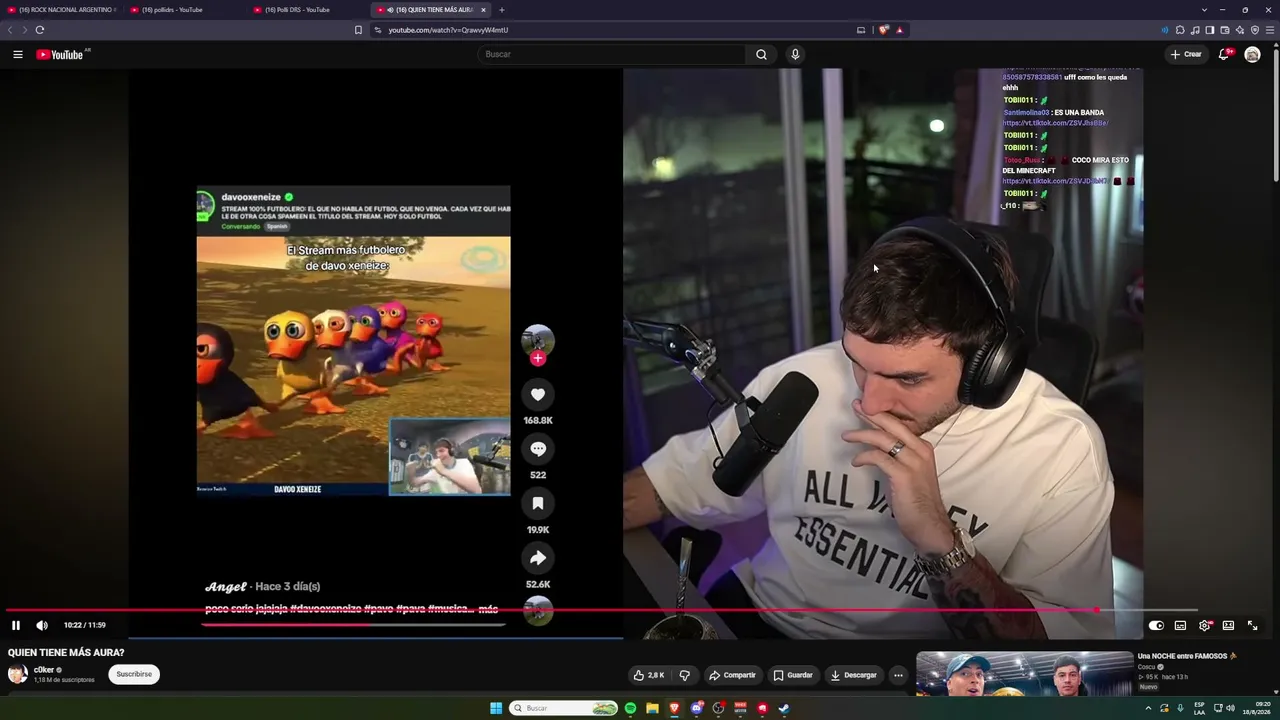The height and width of the screenshot is (720, 1280).
Task: Open the 'Una NOCHE entre FAMOSOS' title
Action: (1187, 656)
